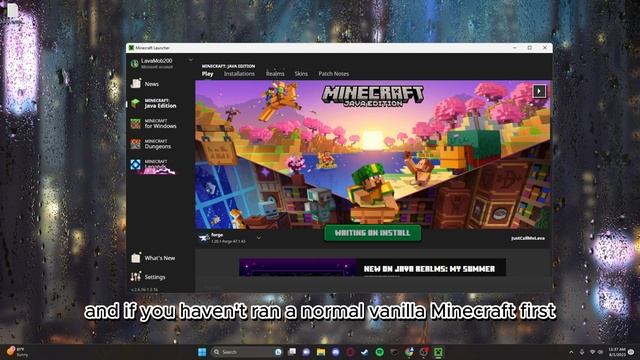640x360 pixels.
Task: Switch to the Skins tab
Action: 301,74
